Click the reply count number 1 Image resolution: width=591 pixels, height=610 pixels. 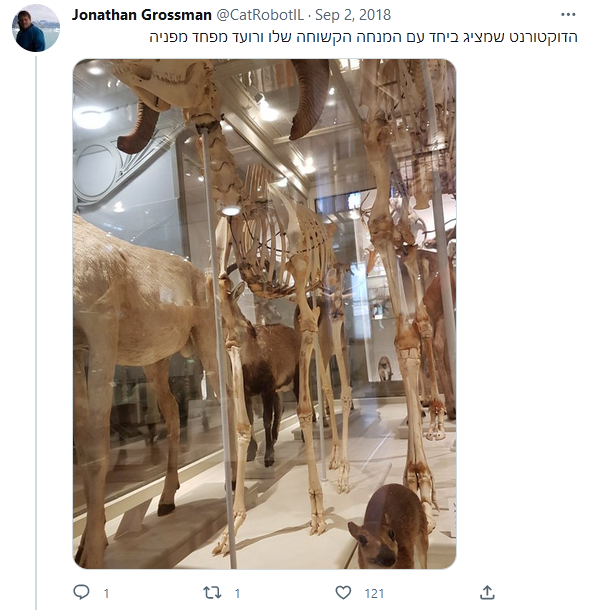[106, 593]
